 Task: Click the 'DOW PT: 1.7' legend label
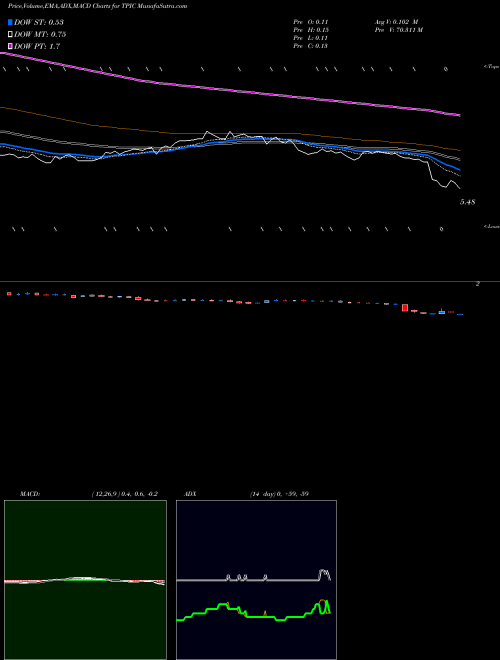pos(37,46)
